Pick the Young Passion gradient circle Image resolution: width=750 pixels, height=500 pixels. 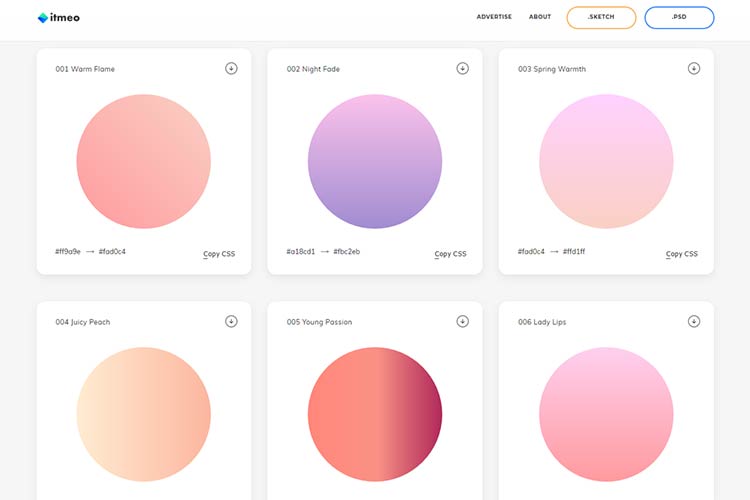coord(375,414)
